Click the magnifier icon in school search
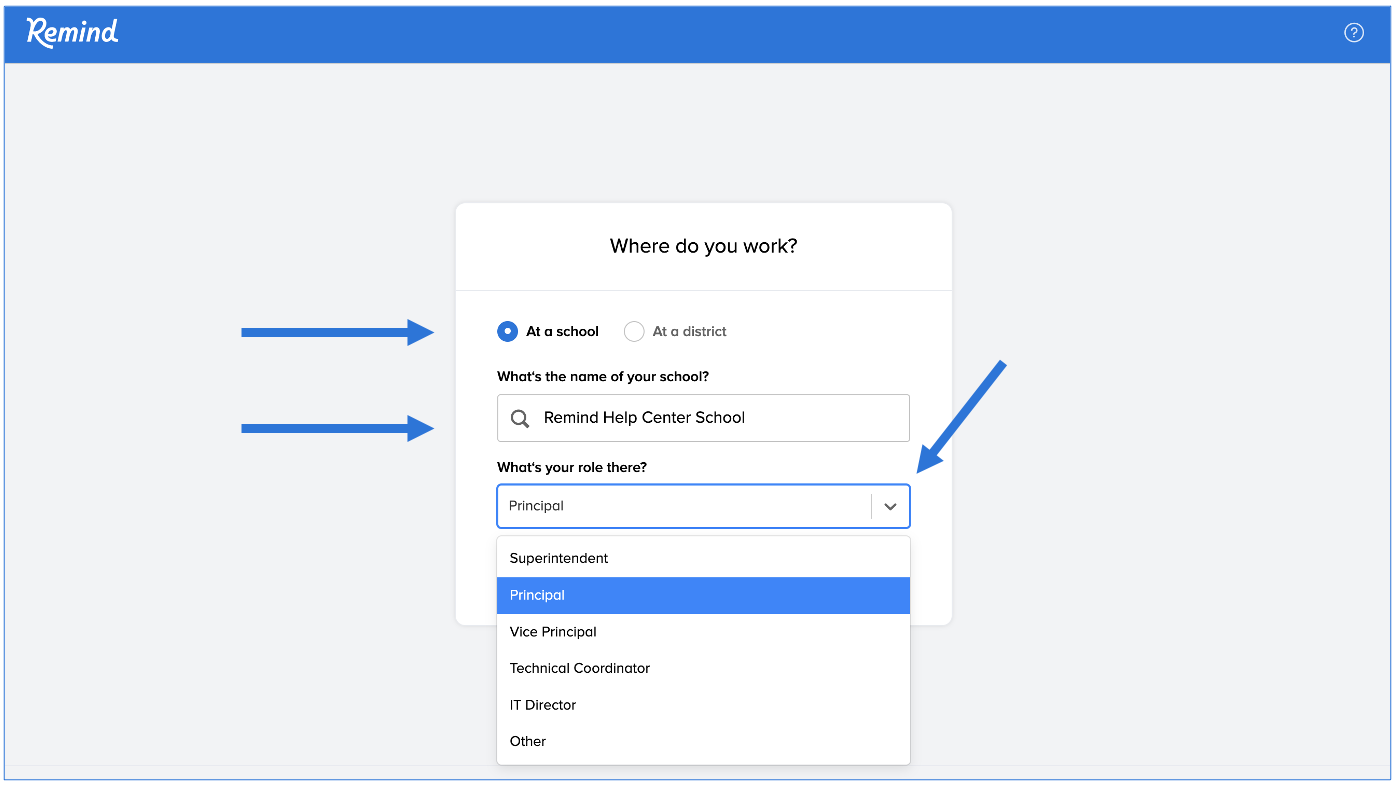 click(520, 418)
